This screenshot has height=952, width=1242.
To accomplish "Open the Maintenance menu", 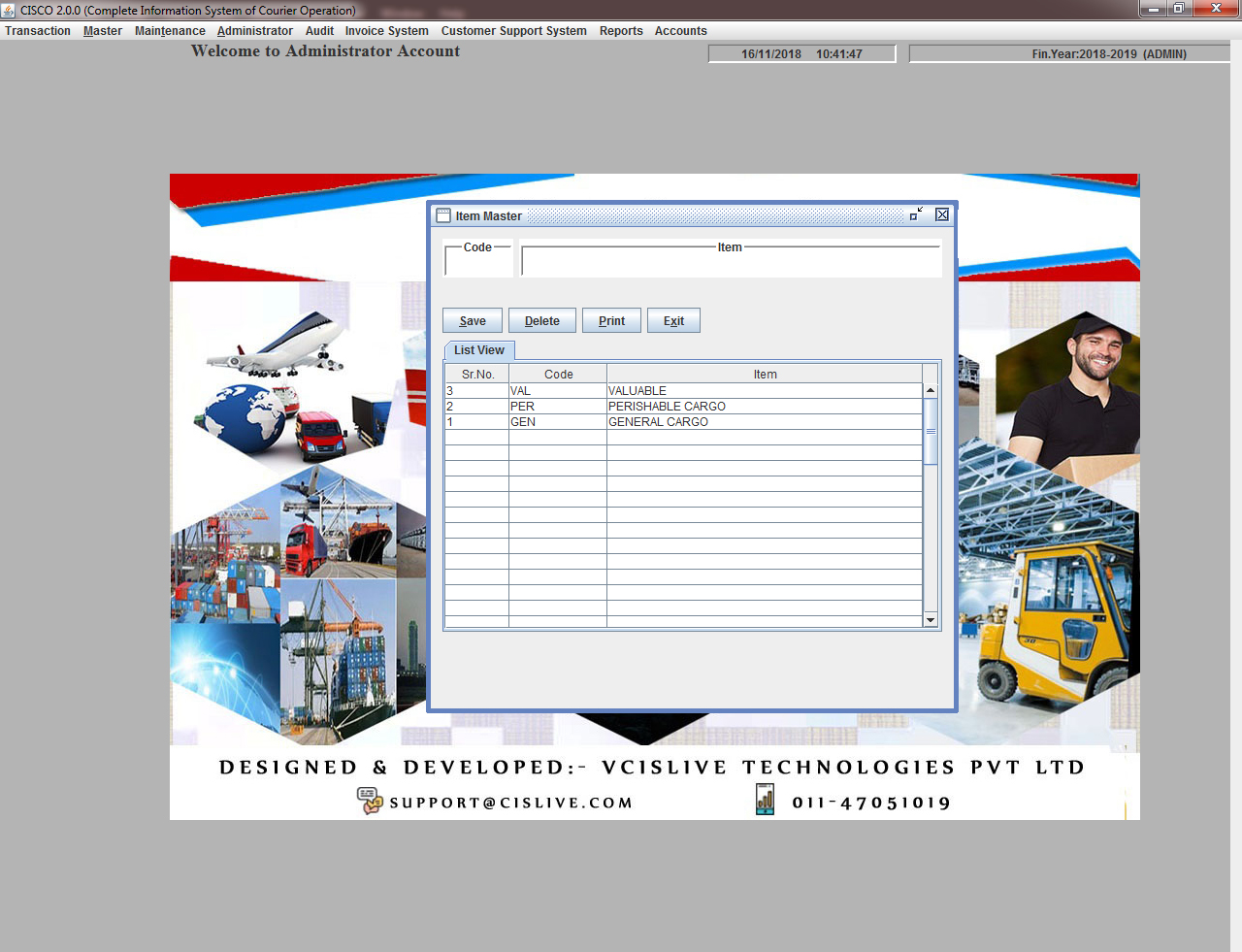I will click(x=170, y=31).
